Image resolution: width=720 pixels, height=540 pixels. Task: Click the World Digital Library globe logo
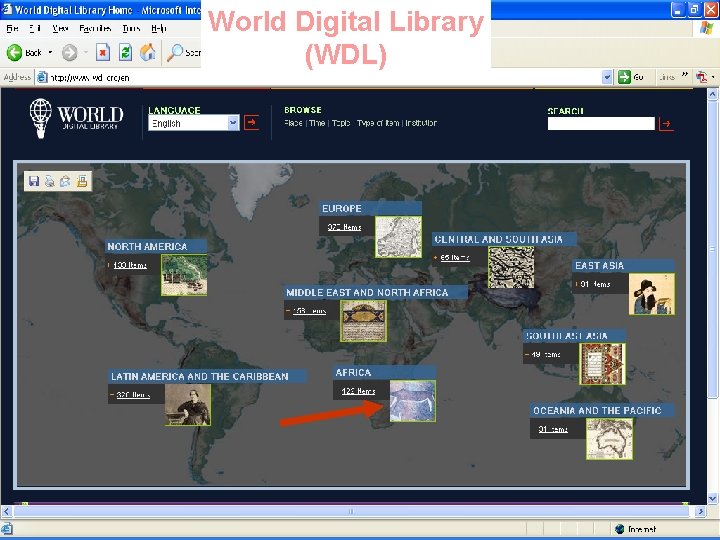point(41,118)
